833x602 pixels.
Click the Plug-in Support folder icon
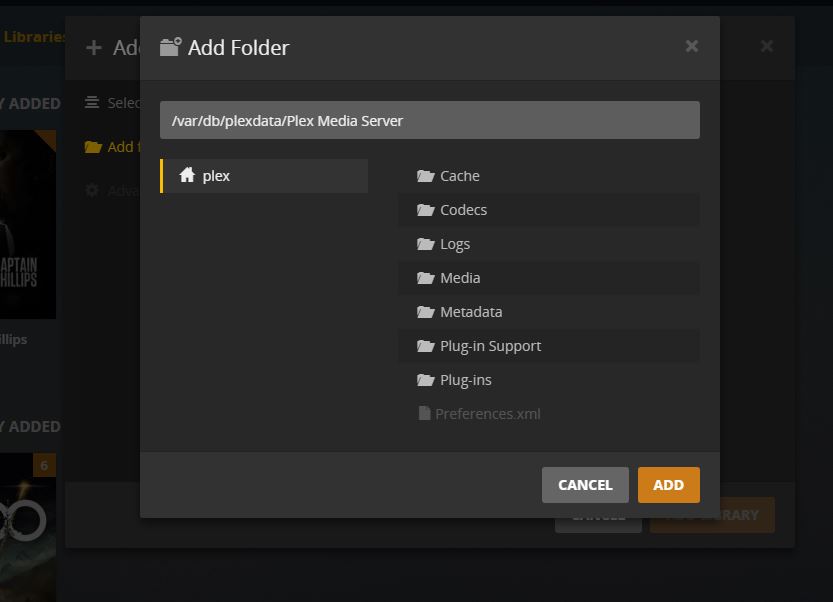425,346
